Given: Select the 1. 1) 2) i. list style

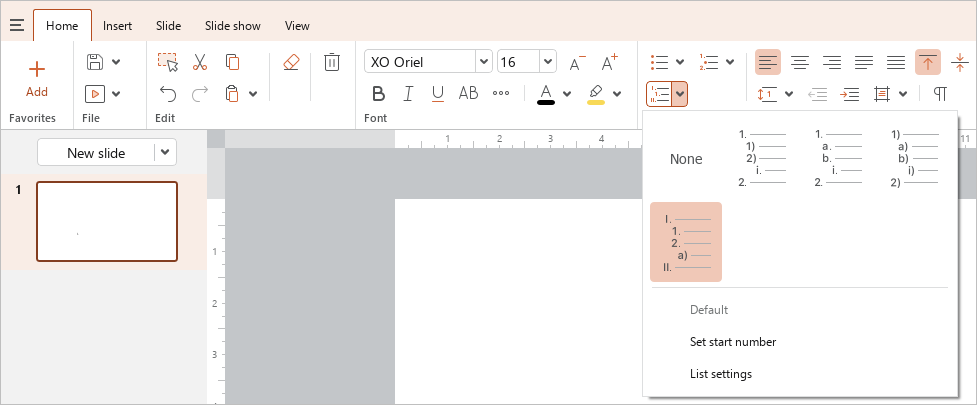Looking at the screenshot, I should (x=762, y=159).
